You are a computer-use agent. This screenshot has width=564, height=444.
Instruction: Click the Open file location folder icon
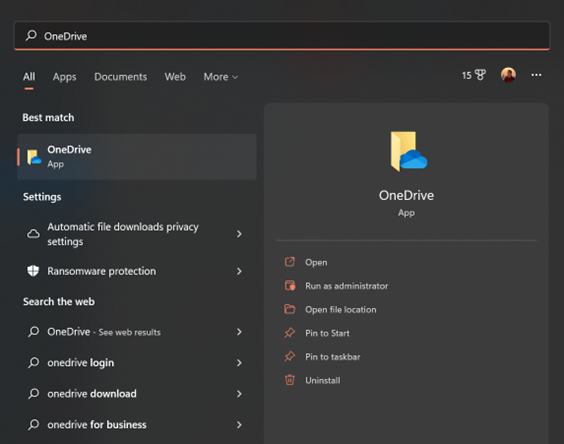click(290, 309)
